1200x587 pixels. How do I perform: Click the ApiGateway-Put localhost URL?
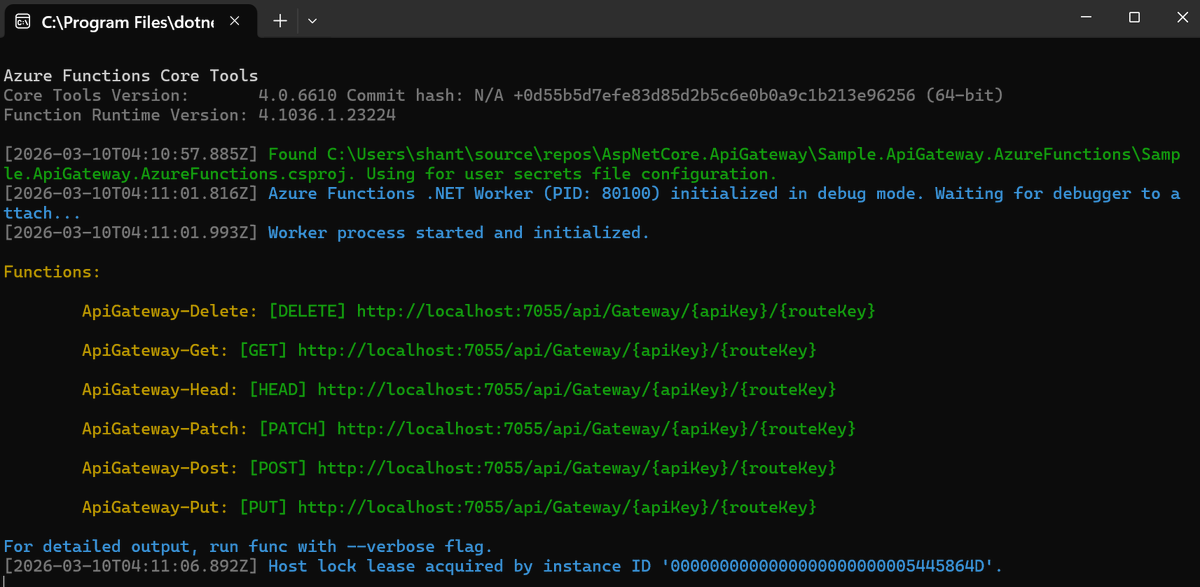[557, 507]
